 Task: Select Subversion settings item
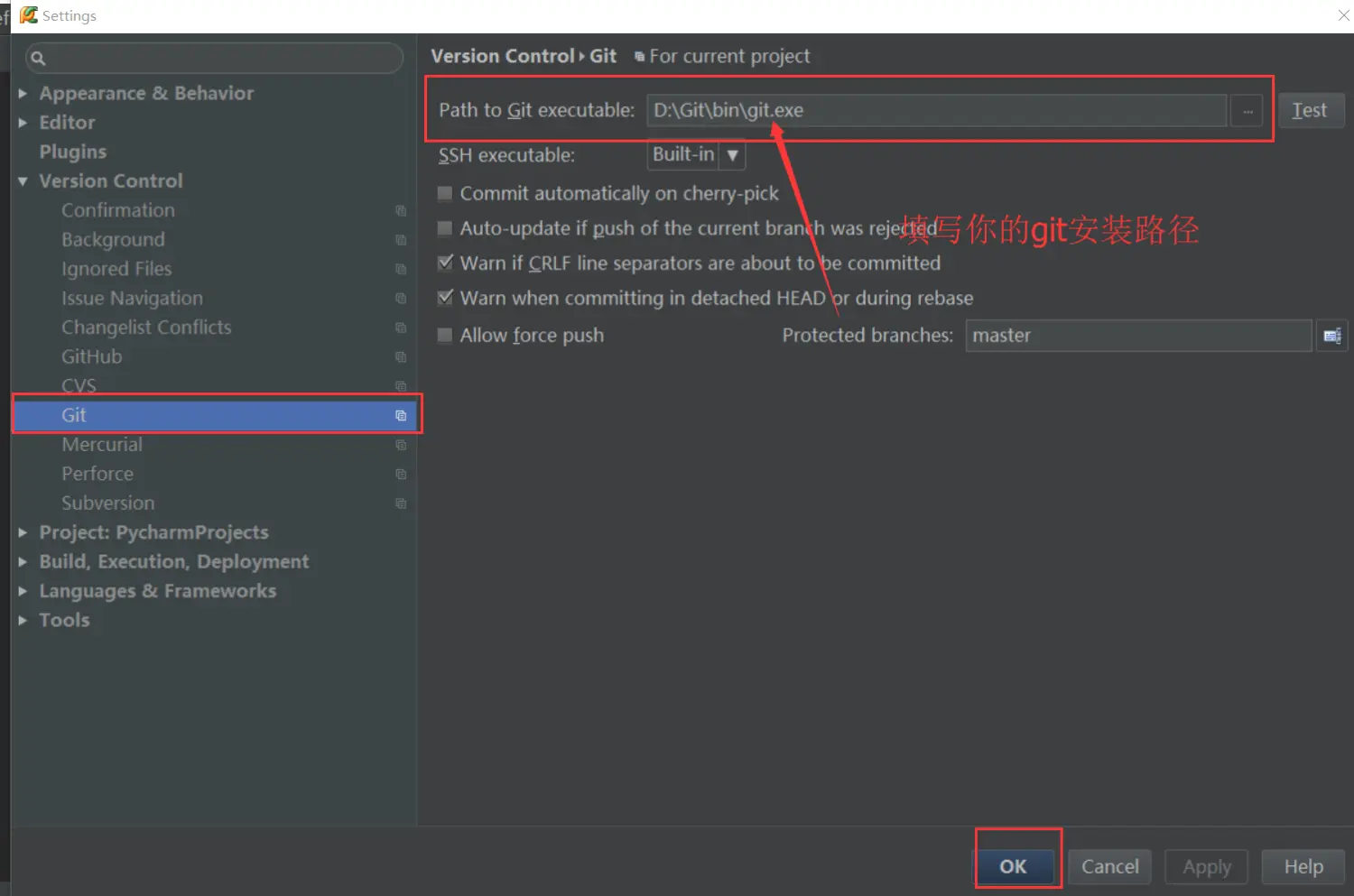[x=107, y=503]
